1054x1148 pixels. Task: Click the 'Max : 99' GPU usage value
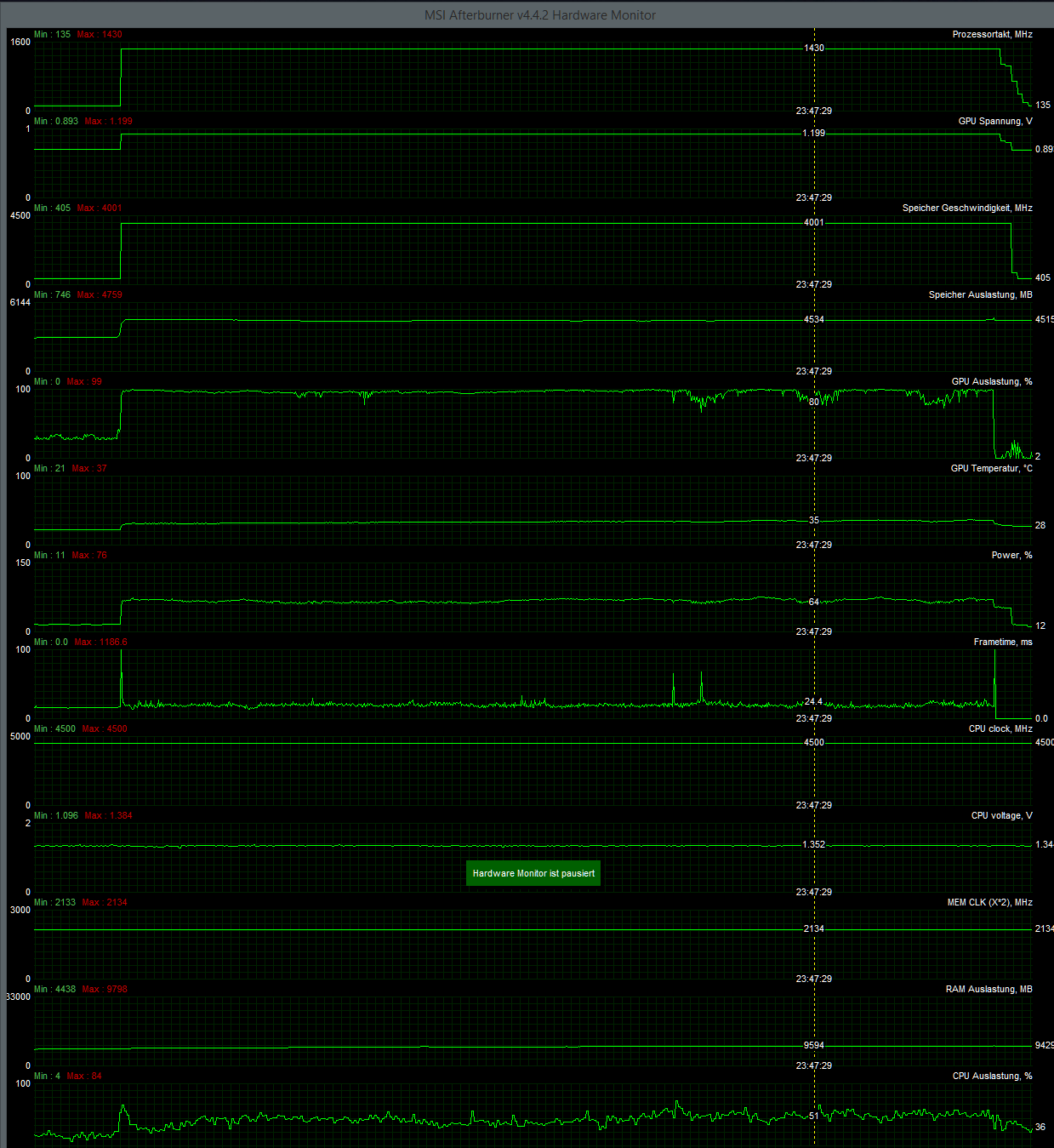click(x=84, y=382)
